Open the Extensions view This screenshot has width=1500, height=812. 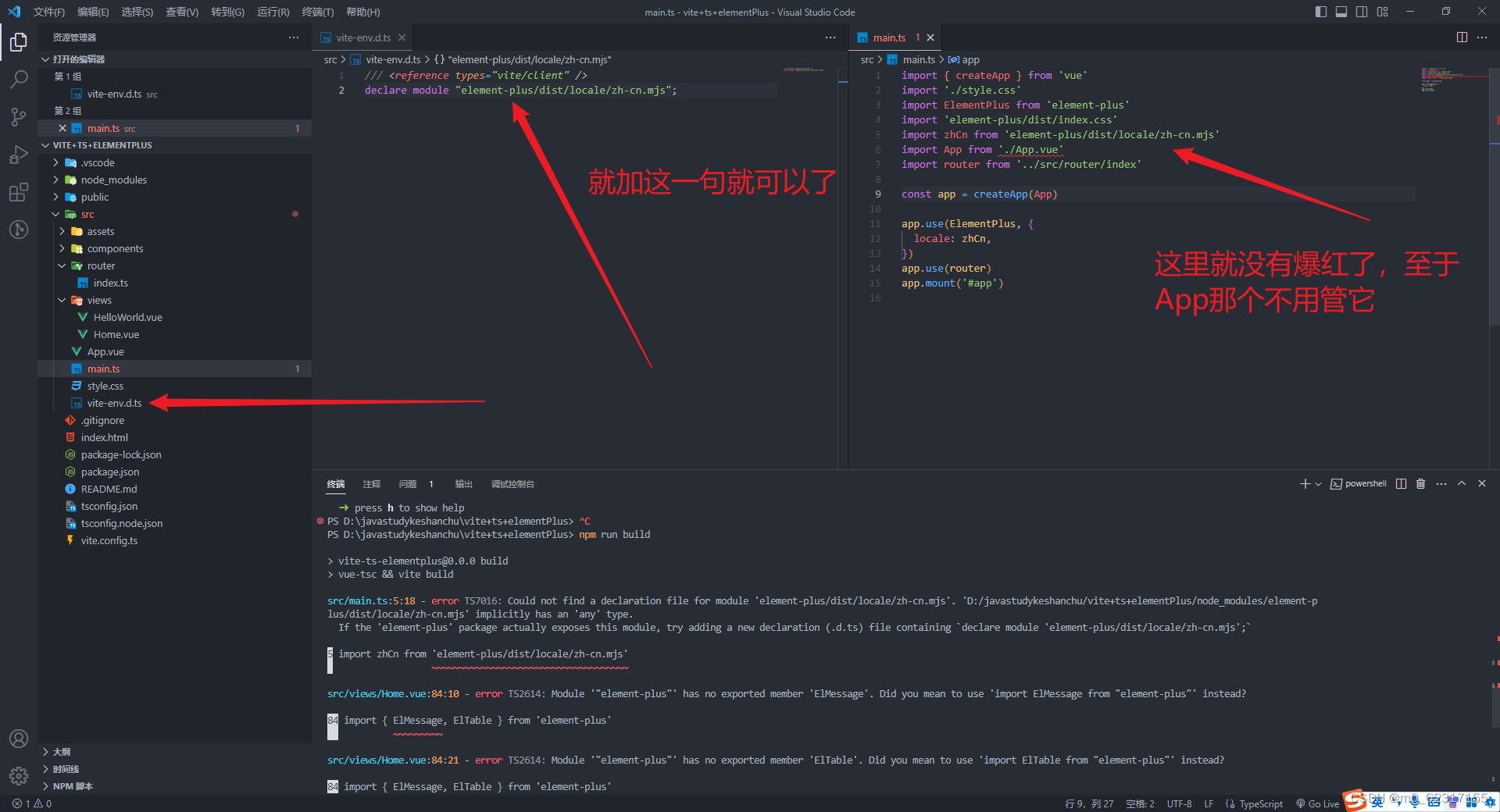19,192
